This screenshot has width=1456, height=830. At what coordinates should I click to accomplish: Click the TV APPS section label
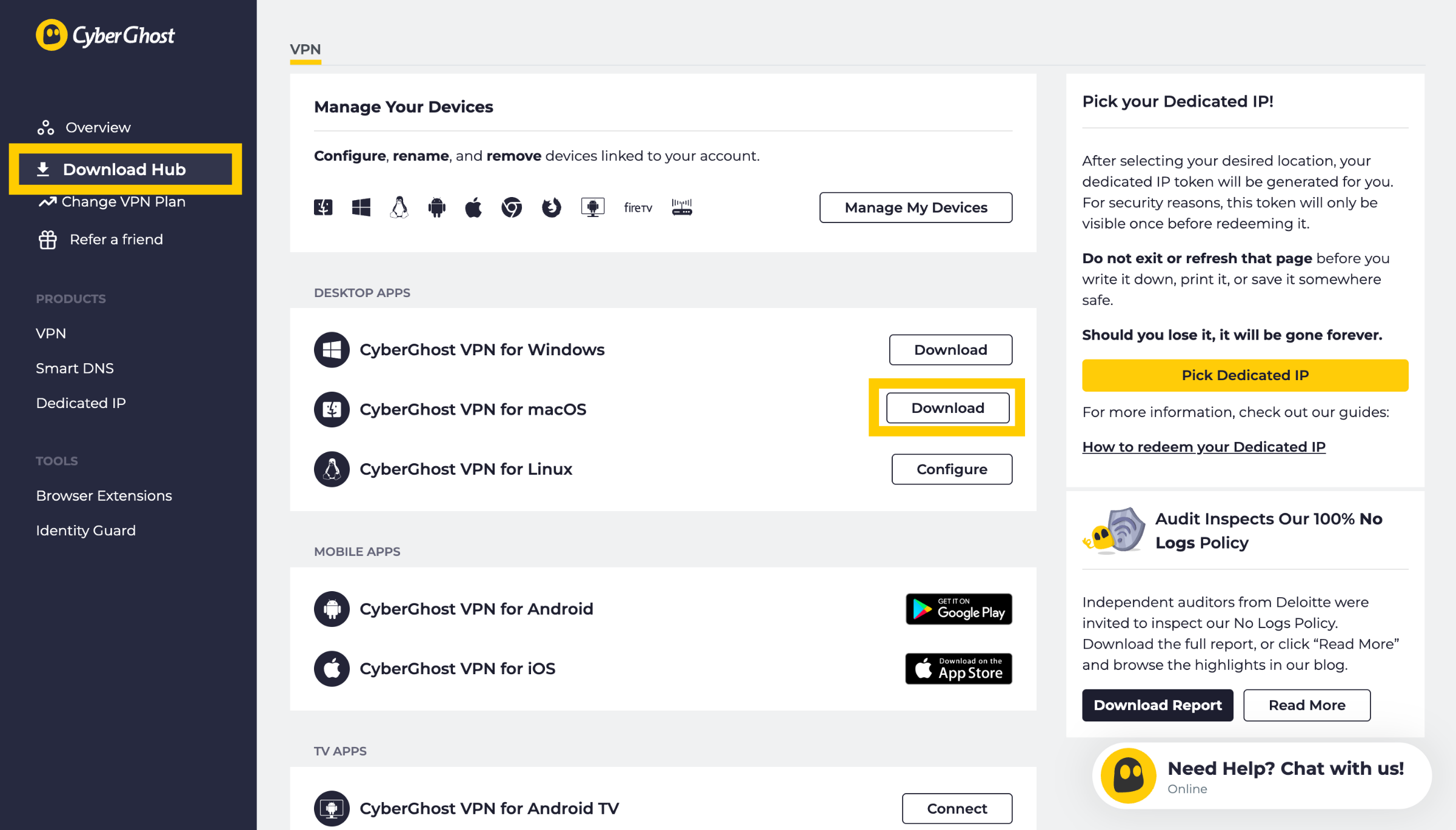click(x=340, y=751)
